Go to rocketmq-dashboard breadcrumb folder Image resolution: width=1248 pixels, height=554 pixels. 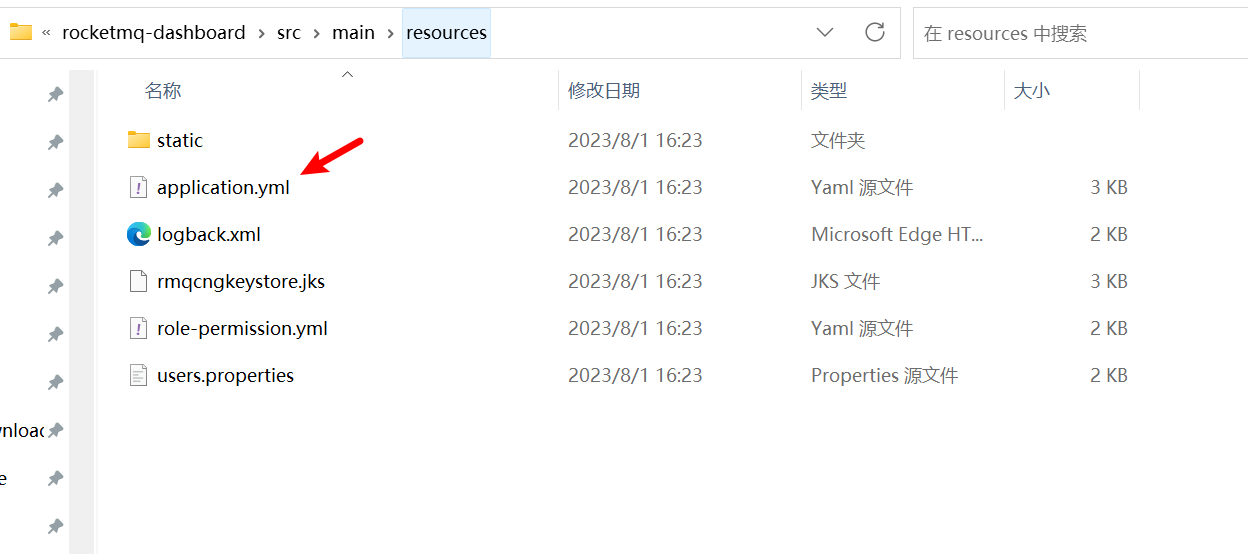coord(153,33)
